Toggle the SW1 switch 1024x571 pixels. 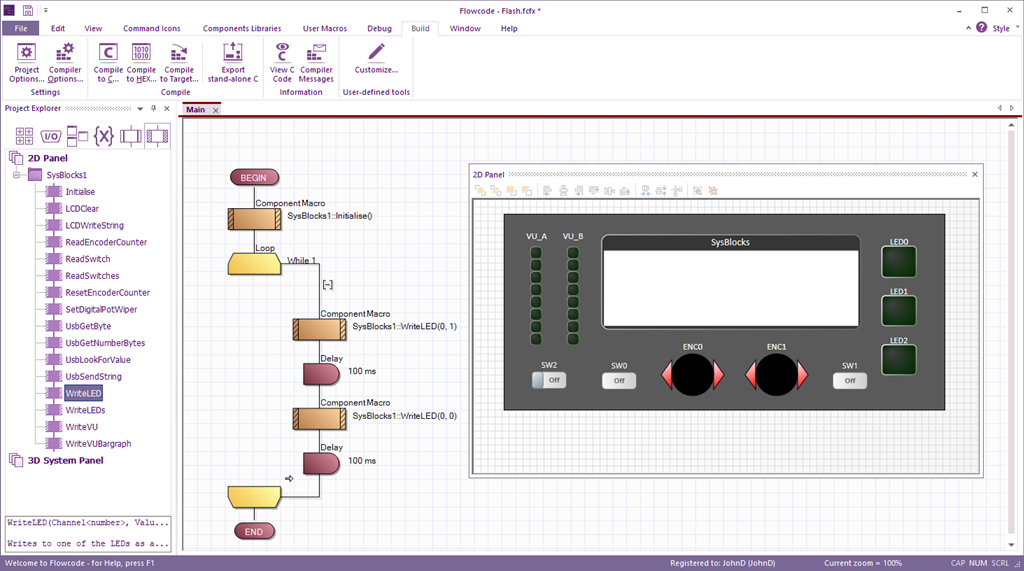[x=850, y=381]
